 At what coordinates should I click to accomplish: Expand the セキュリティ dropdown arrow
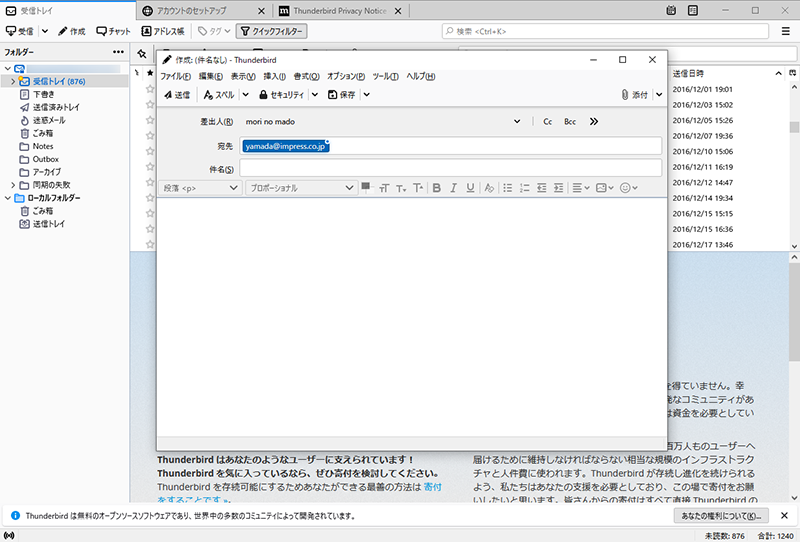pos(315,94)
